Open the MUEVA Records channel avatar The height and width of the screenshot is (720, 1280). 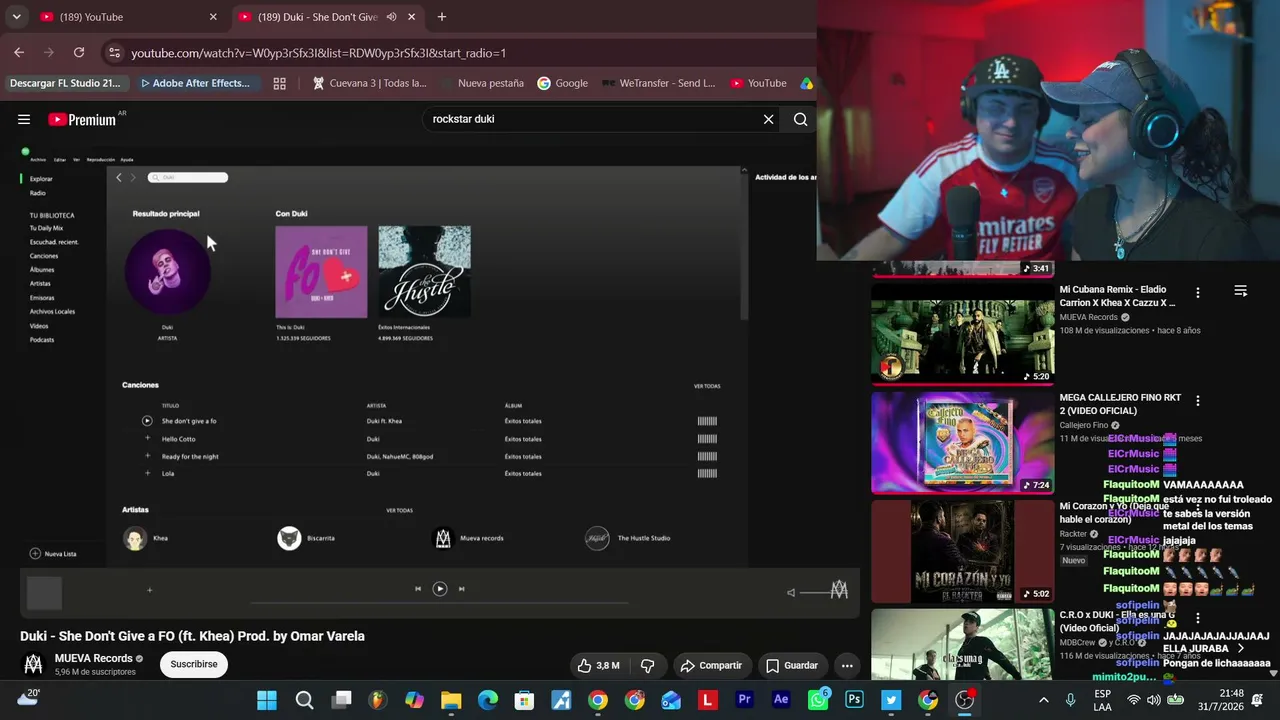pos(33,664)
